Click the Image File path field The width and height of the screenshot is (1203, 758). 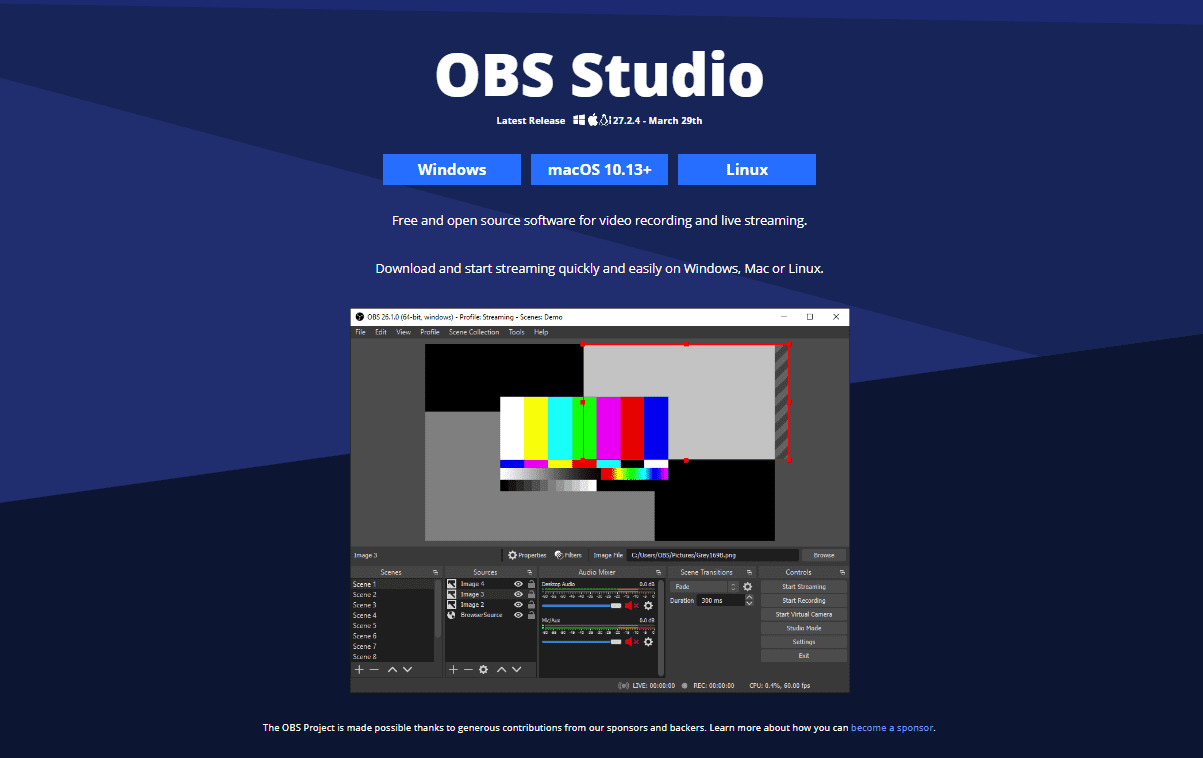click(x=711, y=555)
